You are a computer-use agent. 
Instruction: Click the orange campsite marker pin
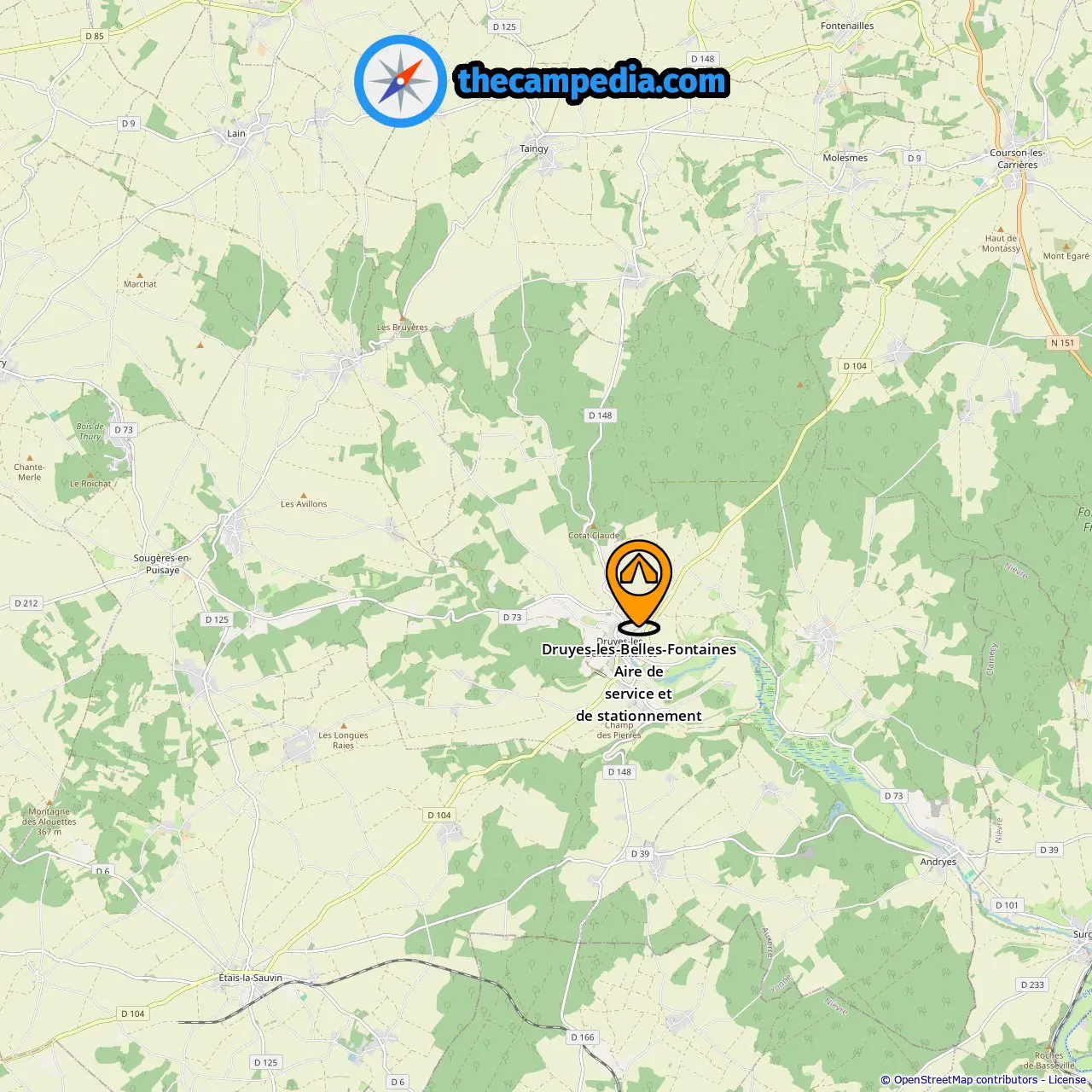[639, 586]
